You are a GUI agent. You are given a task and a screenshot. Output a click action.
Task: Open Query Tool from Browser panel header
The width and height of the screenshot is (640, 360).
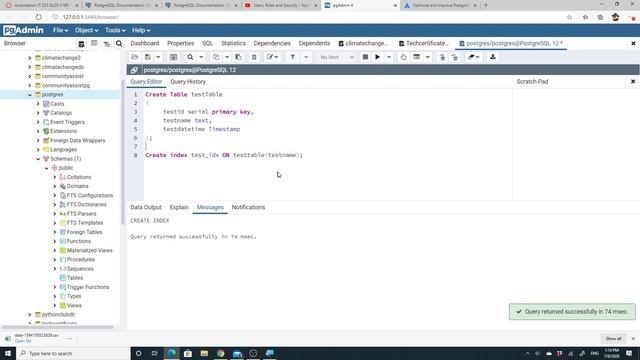[x=81, y=44]
